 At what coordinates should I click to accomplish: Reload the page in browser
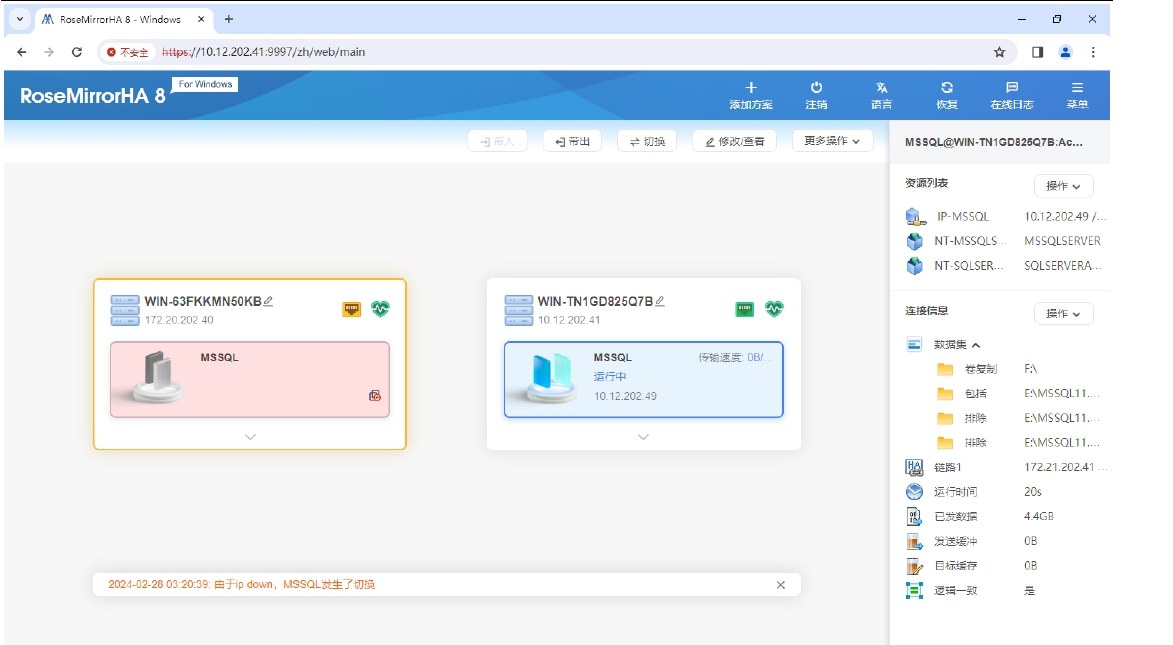coord(76,52)
